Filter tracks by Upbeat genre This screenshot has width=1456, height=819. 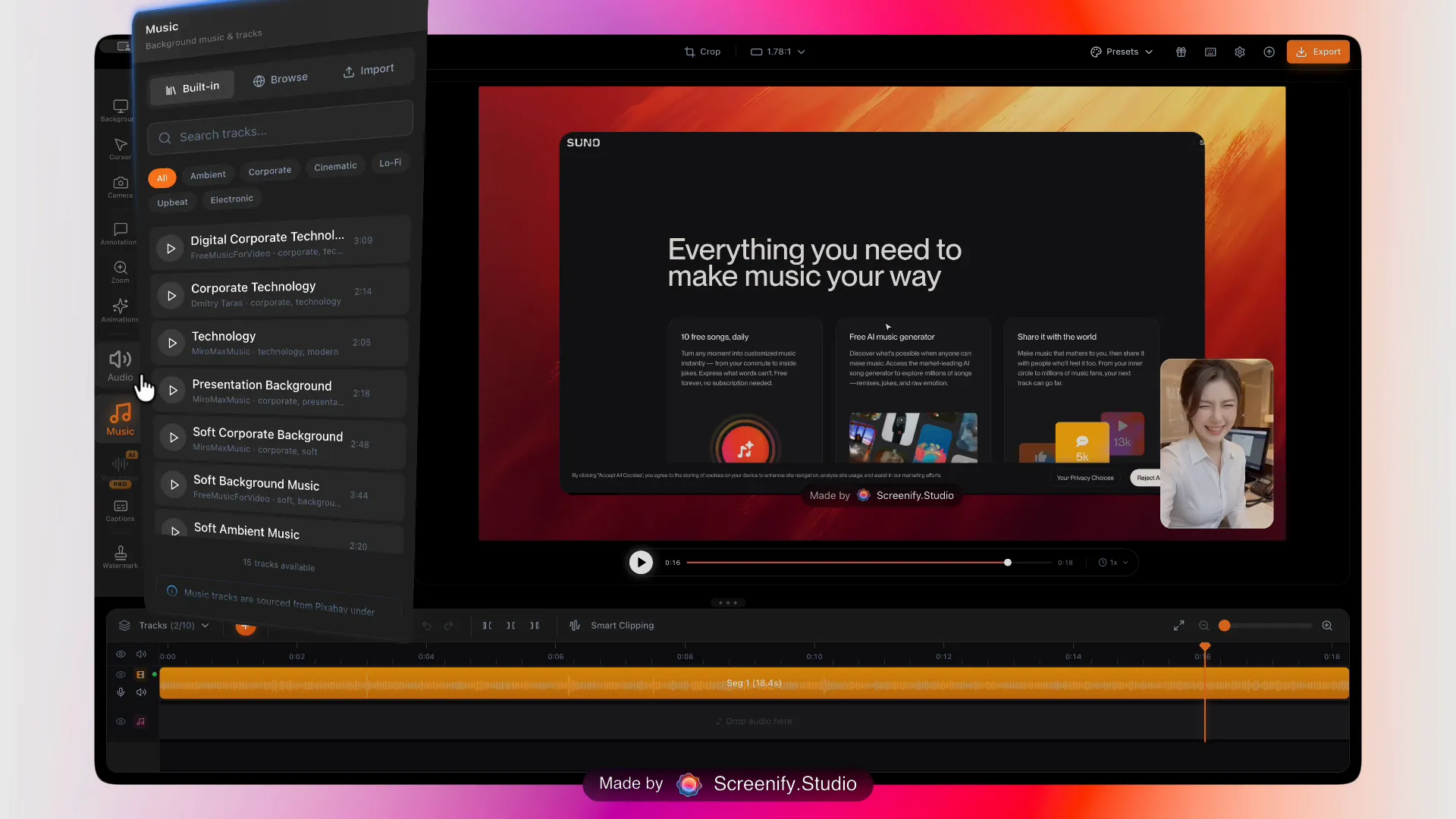point(172,202)
